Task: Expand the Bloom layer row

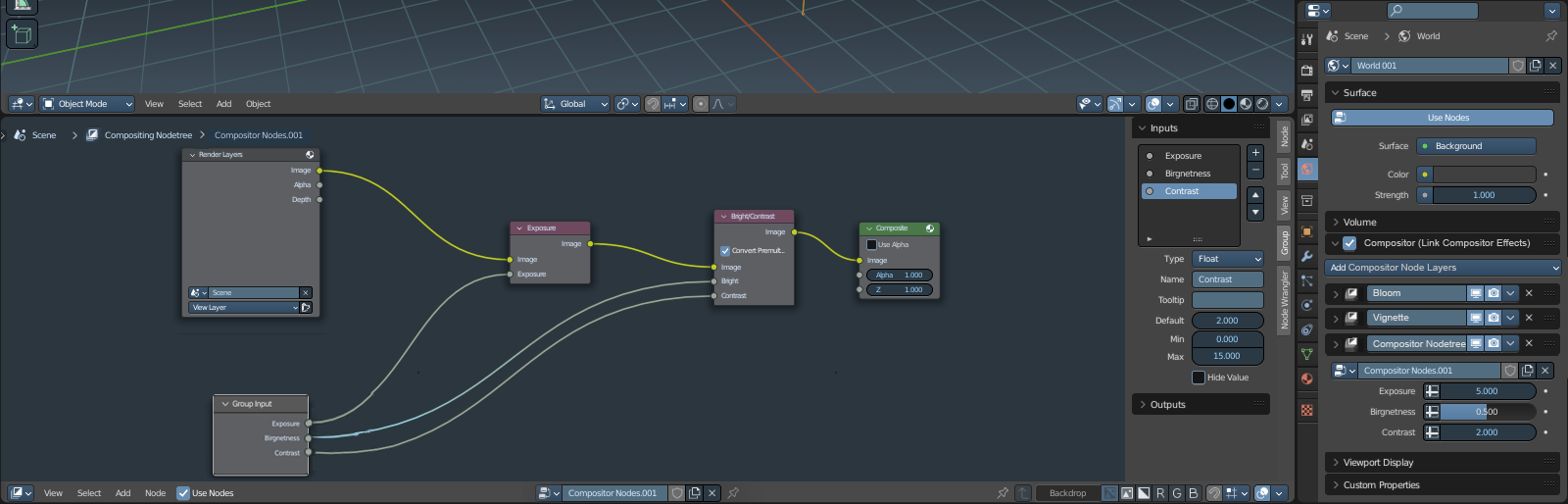Action: pyautogui.click(x=1336, y=293)
